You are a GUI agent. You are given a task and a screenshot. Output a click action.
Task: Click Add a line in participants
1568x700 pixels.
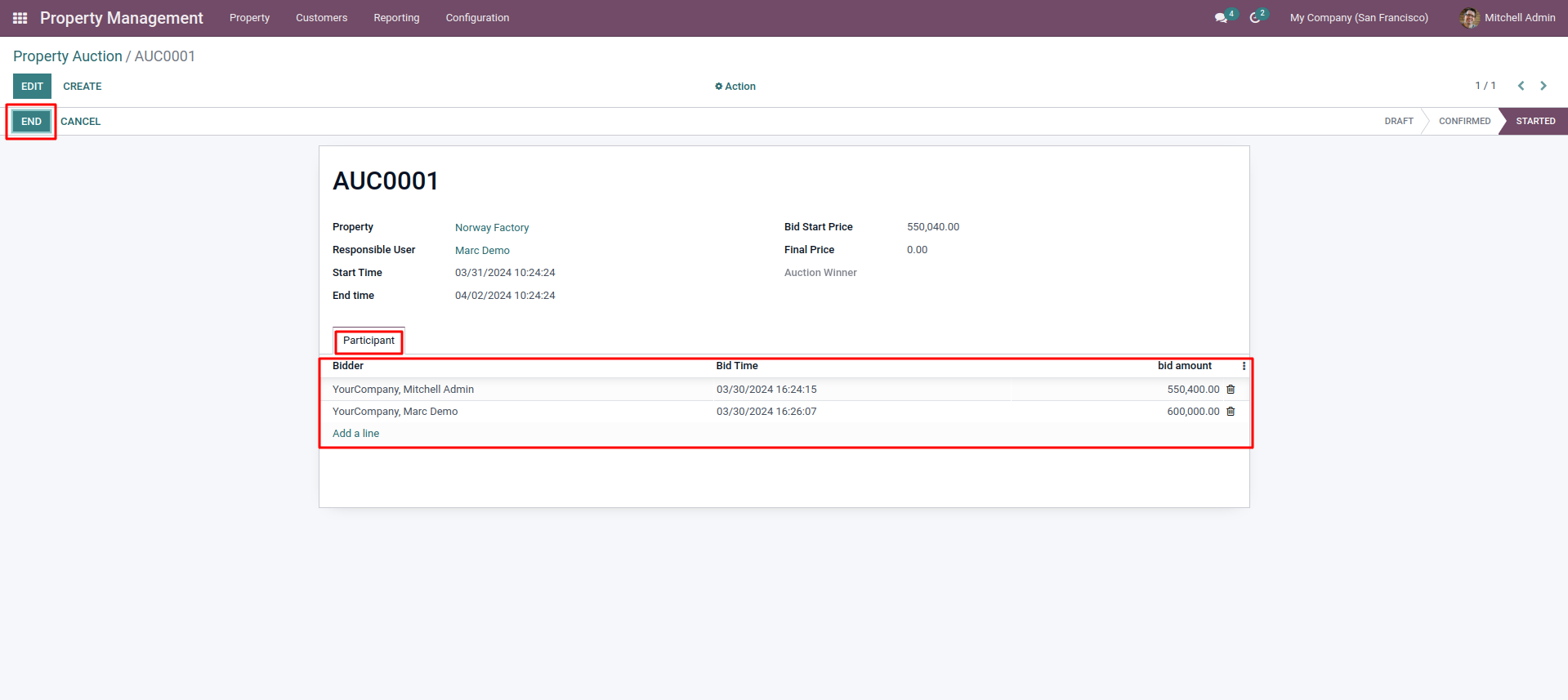click(x=355, y=434)
